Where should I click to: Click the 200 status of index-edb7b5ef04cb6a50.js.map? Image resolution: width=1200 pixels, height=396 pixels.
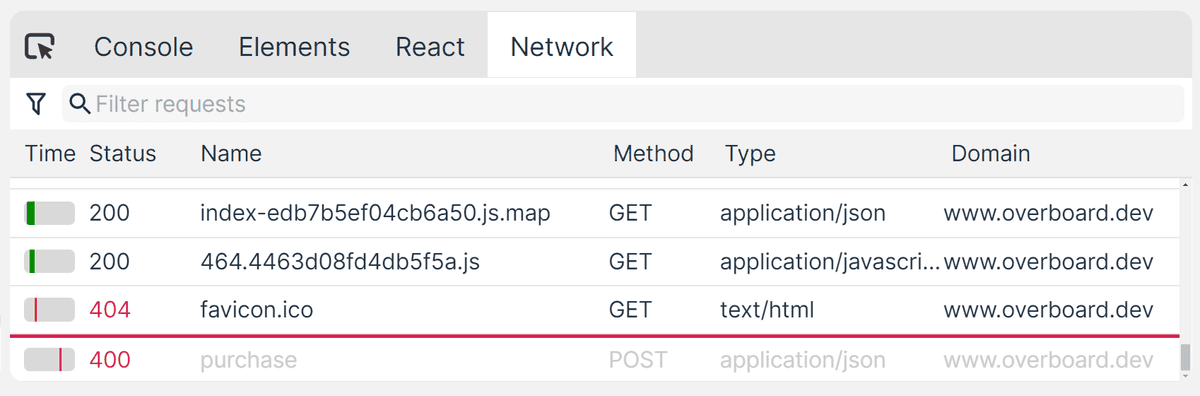tap(109, 213)
